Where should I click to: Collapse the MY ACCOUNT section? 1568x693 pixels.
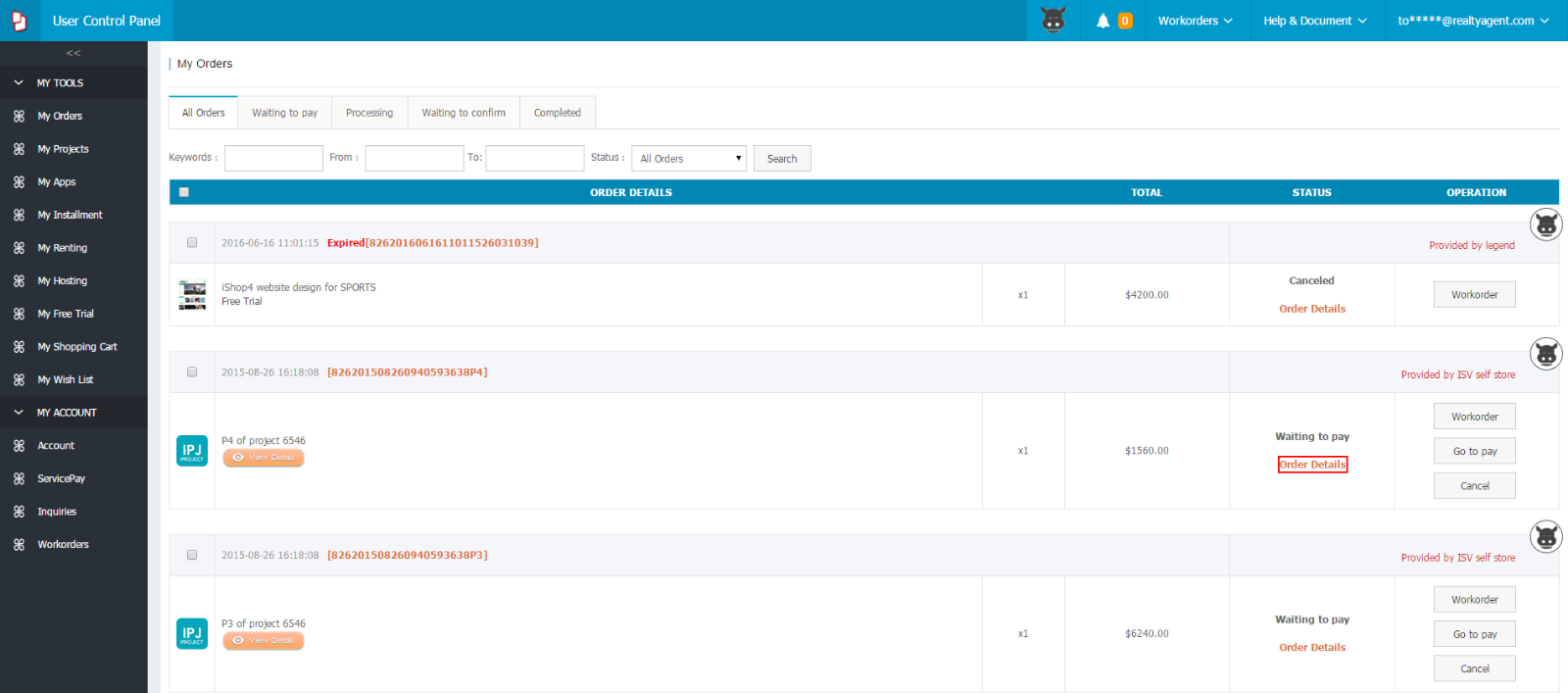click(x=73, y=413)
